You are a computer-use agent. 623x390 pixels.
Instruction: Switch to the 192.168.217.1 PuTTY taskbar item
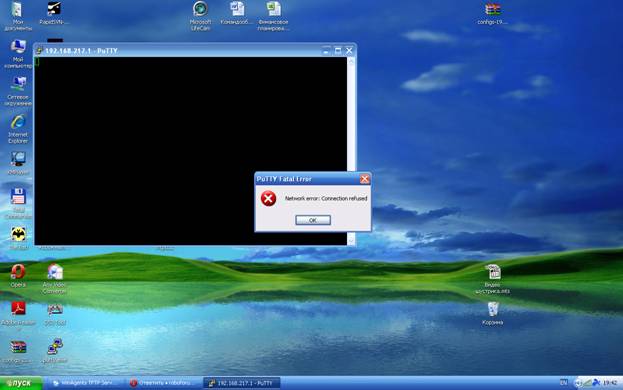click(x=242, y=383)
